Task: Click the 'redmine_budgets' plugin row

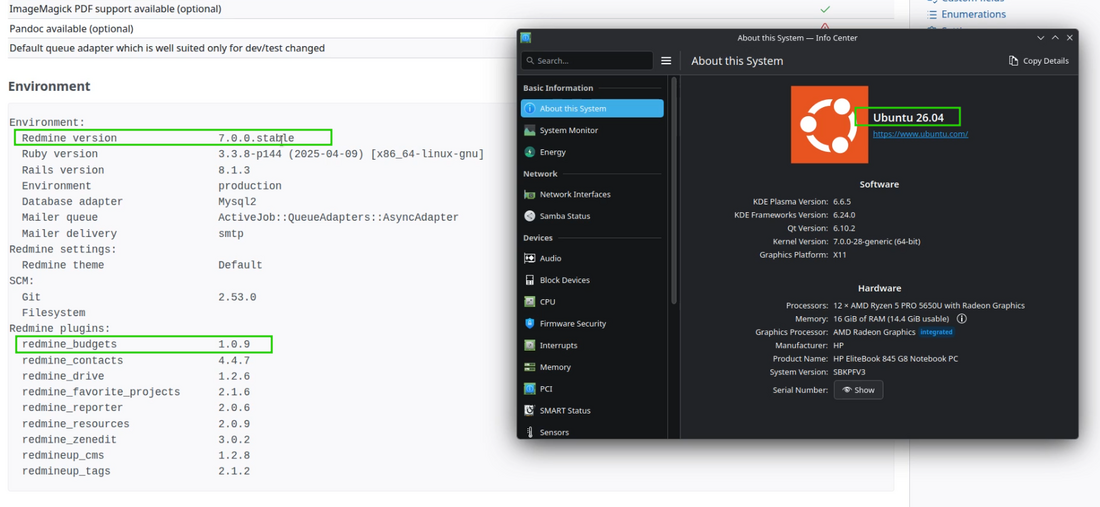Action: [x=143, y=344]
